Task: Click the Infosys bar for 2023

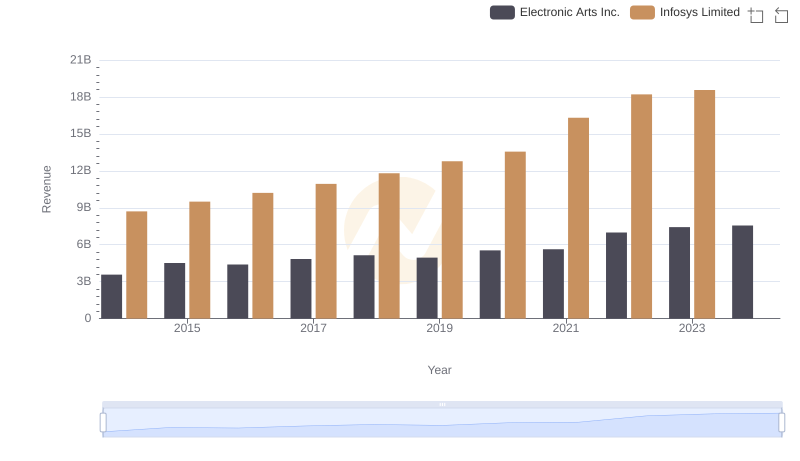Action: point(704,204)
